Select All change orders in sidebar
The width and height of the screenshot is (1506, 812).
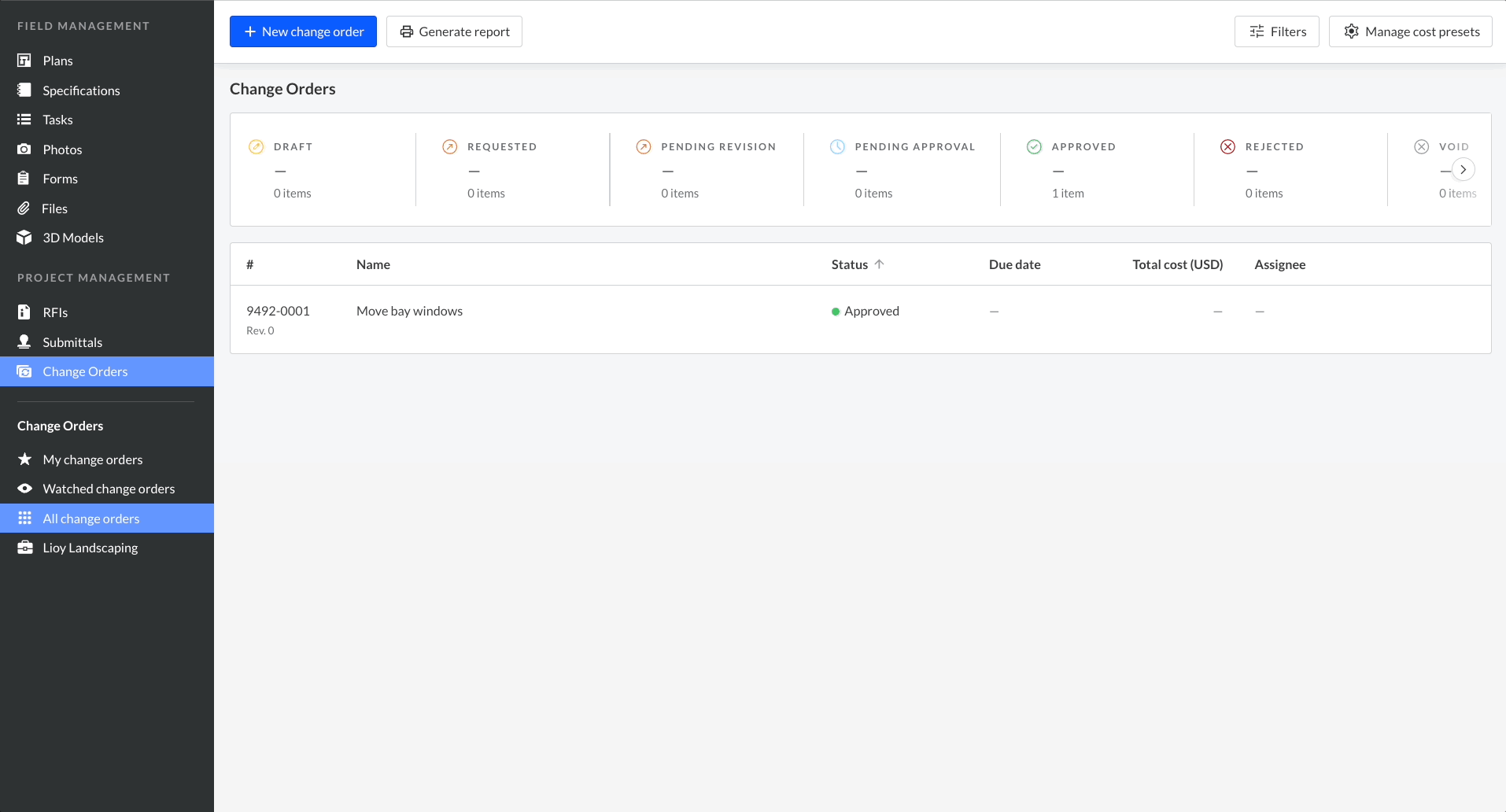[91, 519]
